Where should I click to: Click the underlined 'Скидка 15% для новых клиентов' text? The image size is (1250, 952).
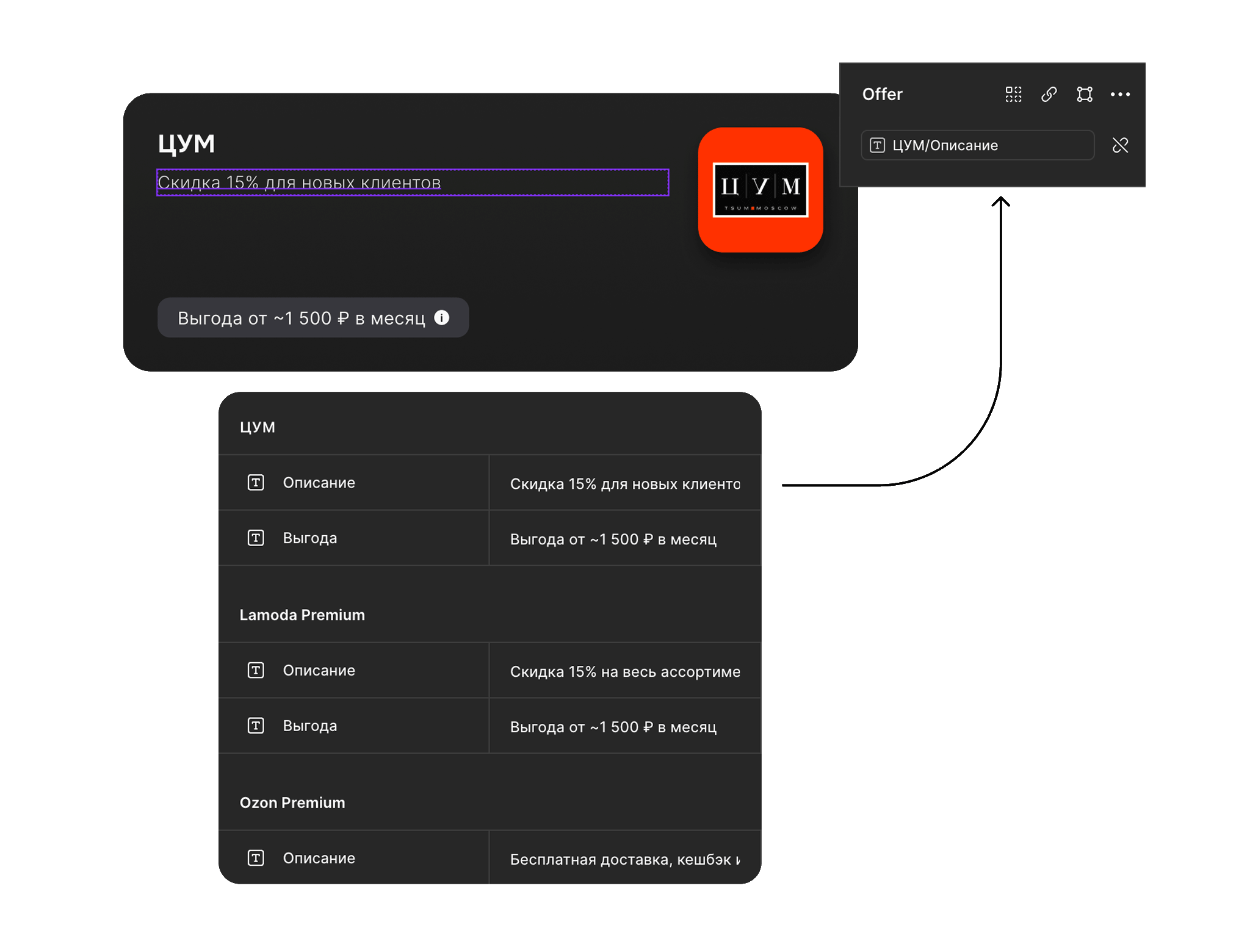(x=298, y=182)
